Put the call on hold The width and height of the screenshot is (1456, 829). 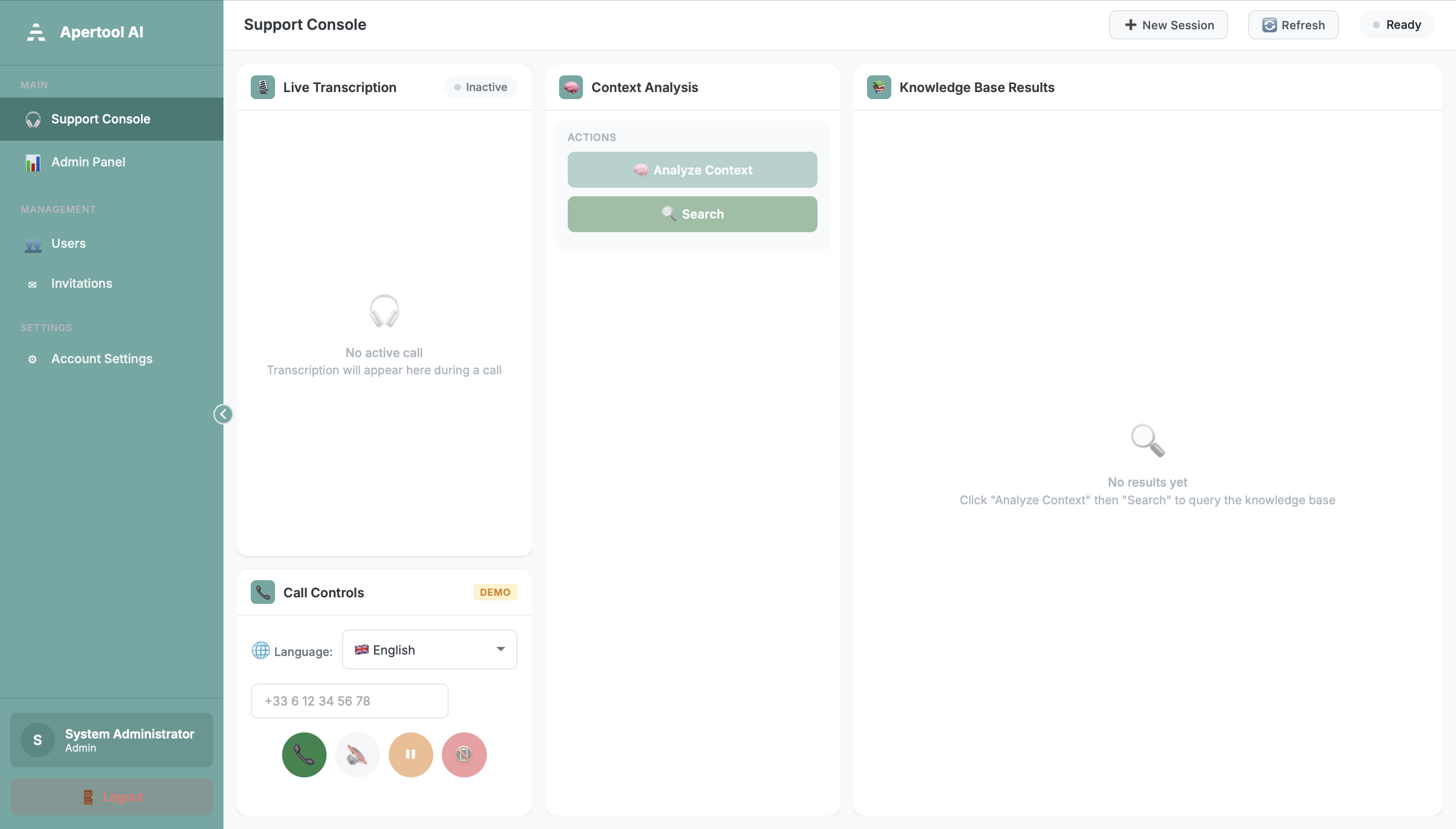point(411,755)
